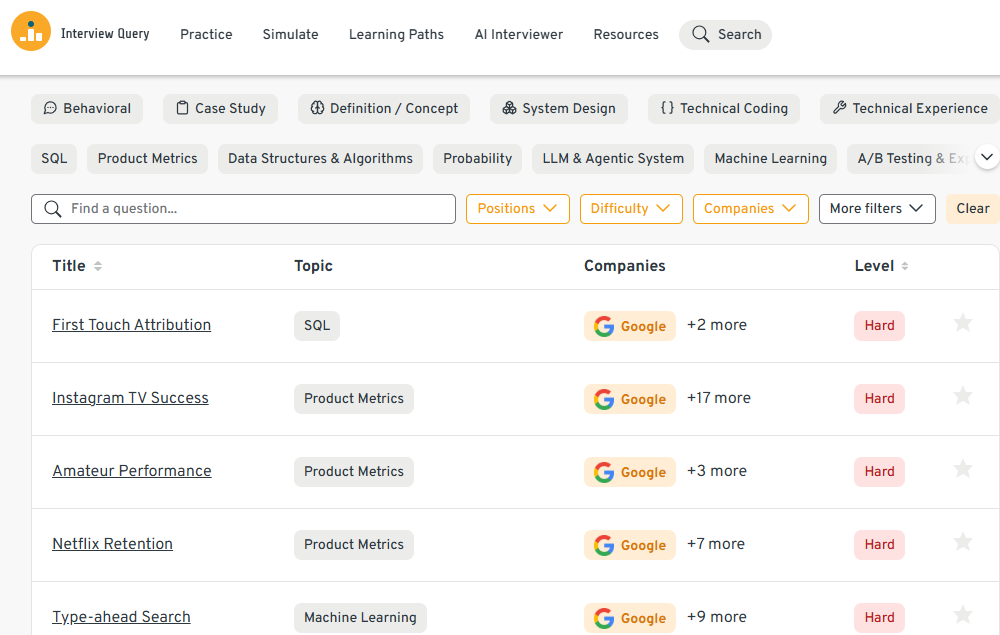
Task: Pick the Technical Experience filter chip
Action: tap(910, 109)
